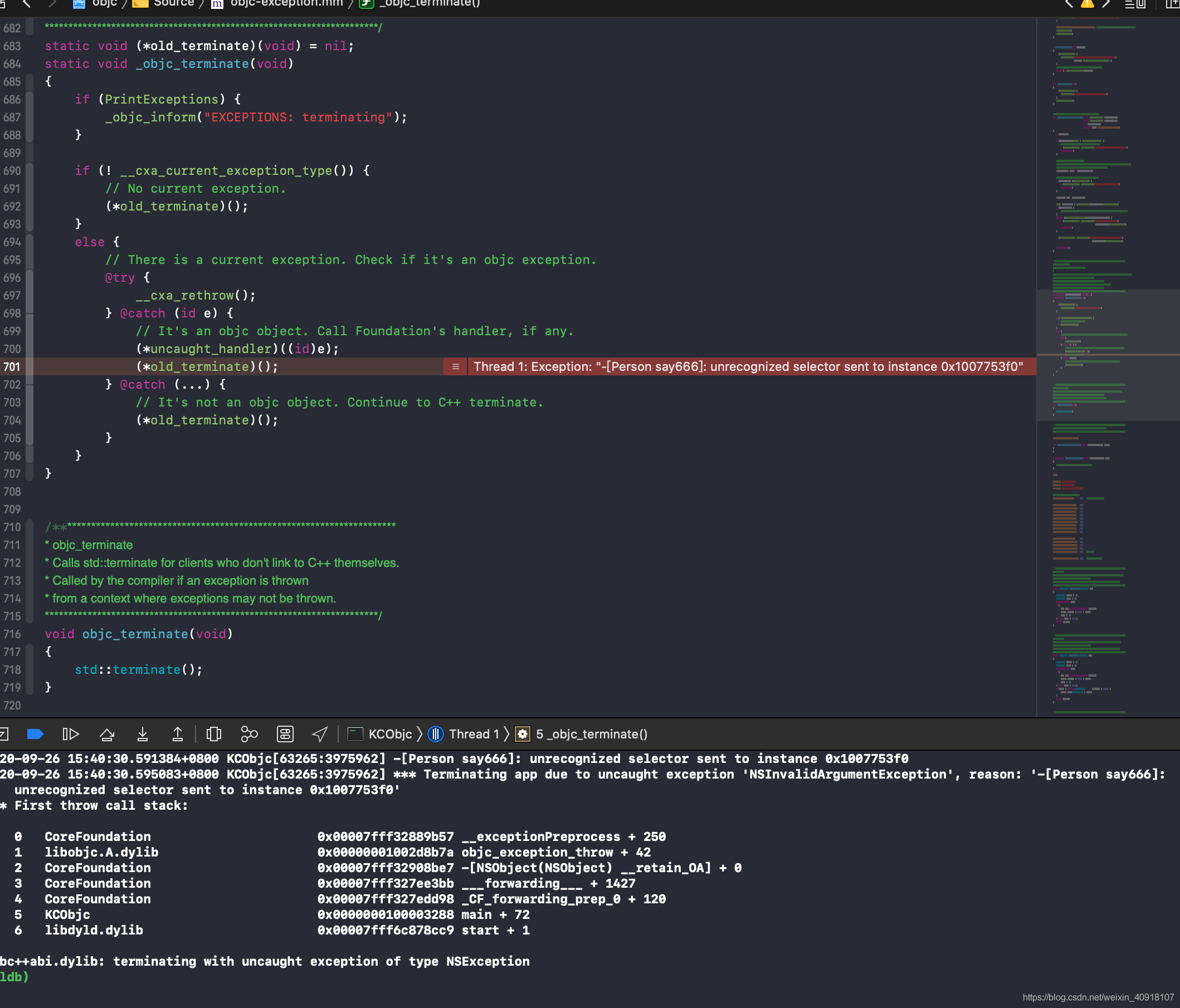The image size is (1180, 1008).
Task: Click main + 72 stack entry
Action: pos(495,914)
